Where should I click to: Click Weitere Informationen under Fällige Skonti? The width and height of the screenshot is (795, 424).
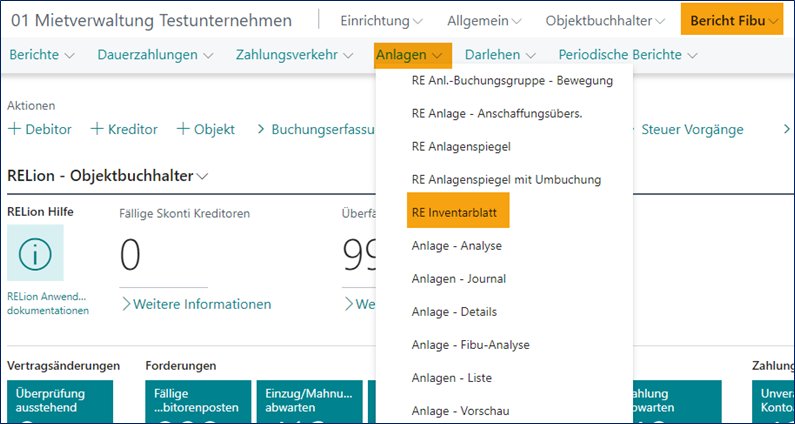pos(195,304)
